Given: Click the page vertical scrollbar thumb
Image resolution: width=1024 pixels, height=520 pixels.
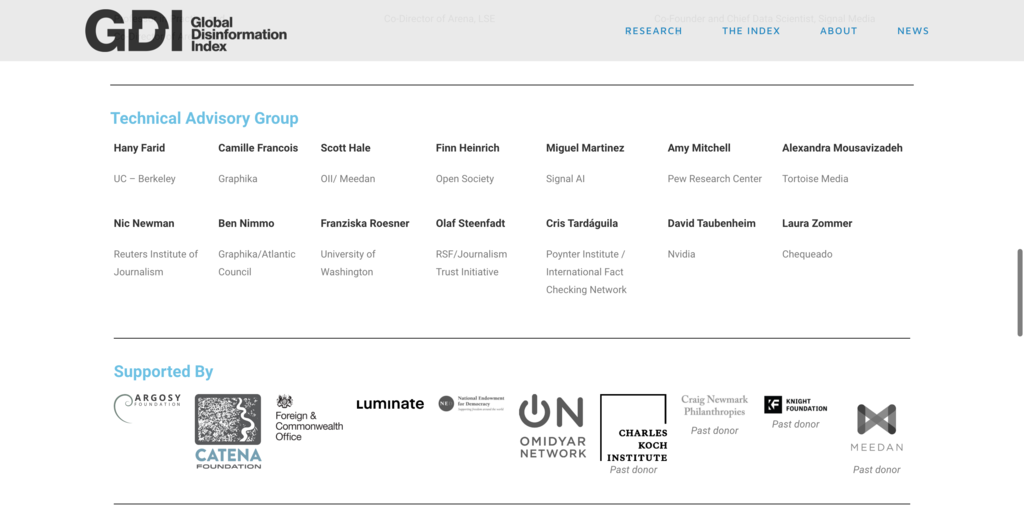Looking at the screenshot, I should (x=1019, y=292).
